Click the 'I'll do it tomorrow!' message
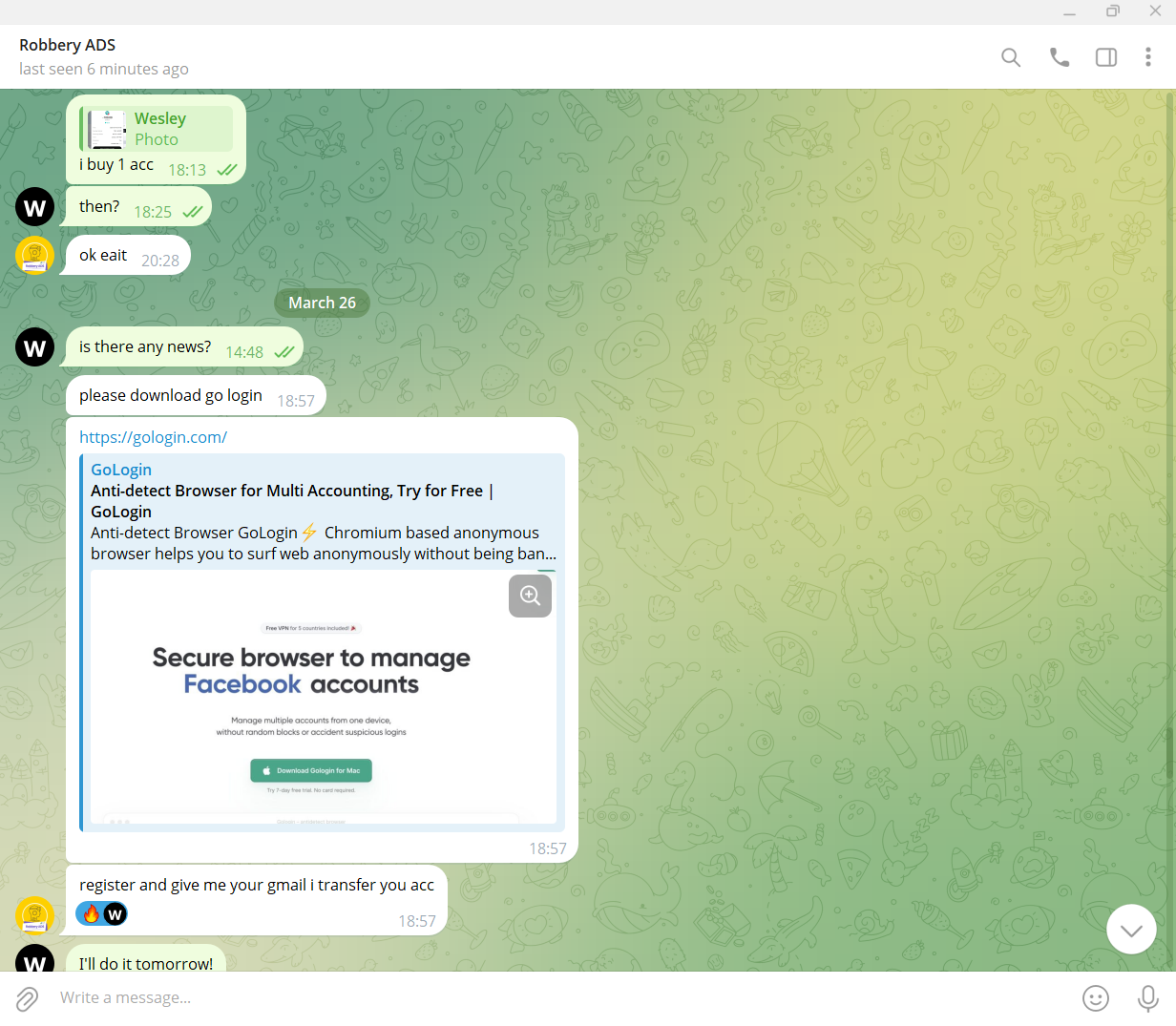 pyautogui.click(x=146, y=959)
